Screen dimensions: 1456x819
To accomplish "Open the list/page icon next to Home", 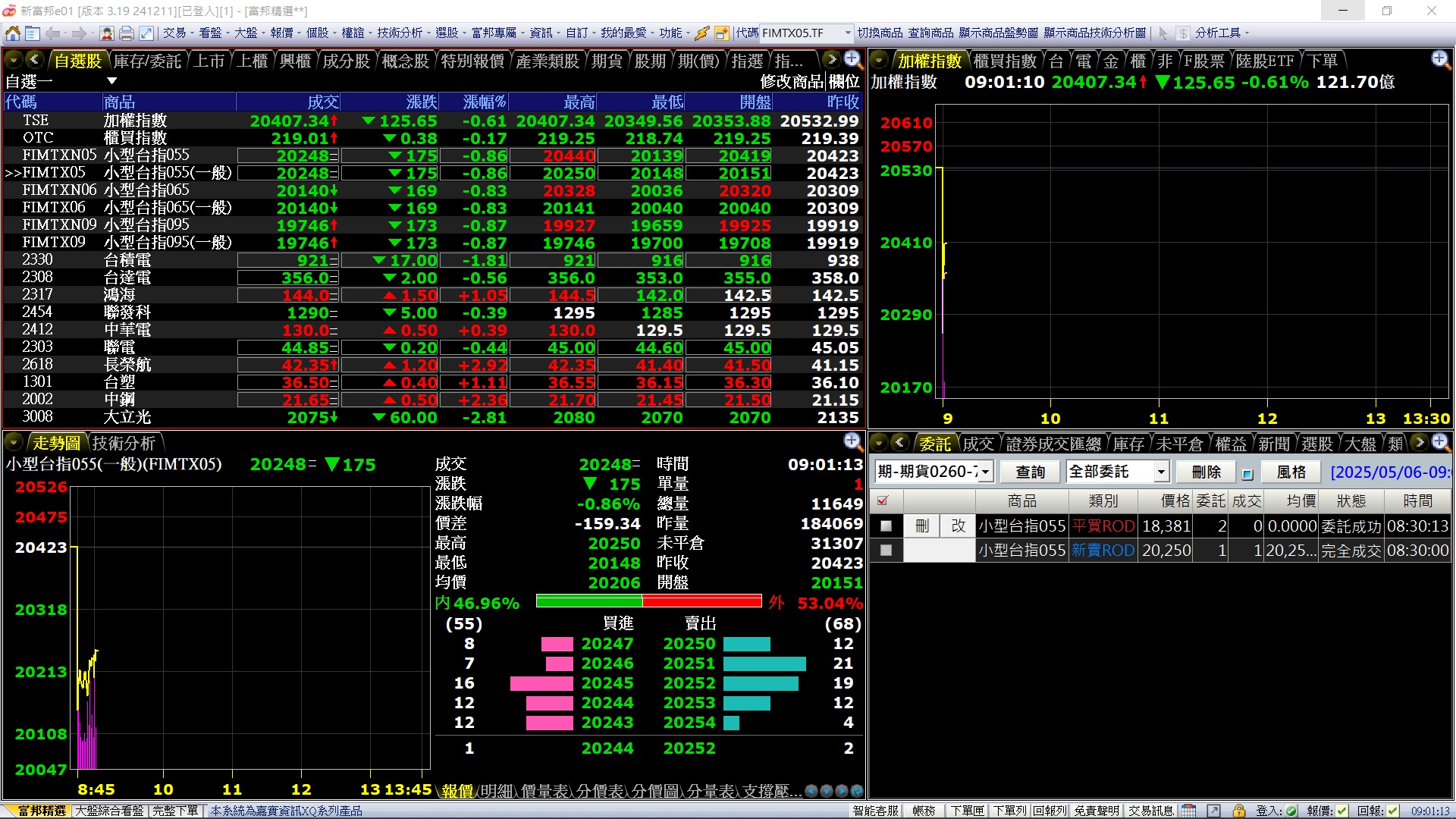I will pos(33,33).
